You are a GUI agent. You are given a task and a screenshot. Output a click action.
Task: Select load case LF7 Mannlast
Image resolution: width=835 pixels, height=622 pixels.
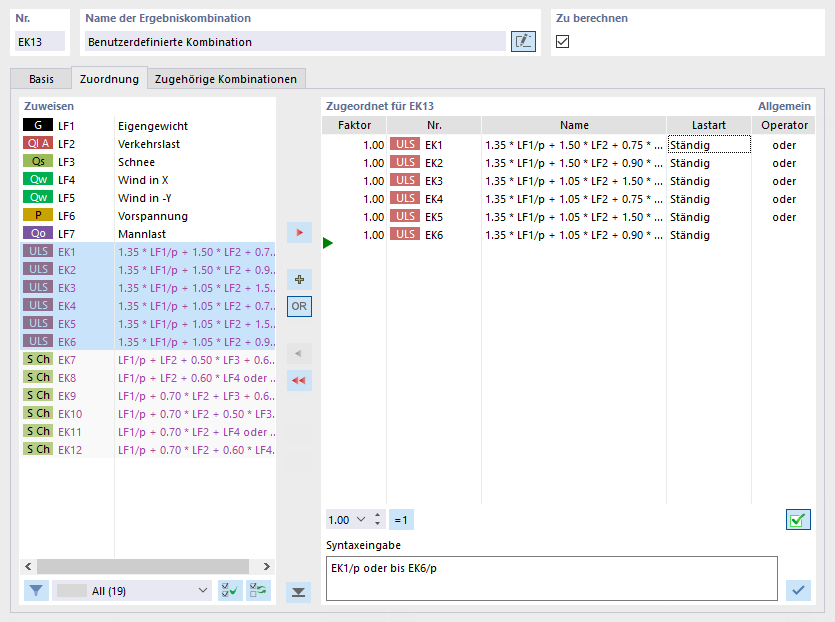coord(148,234)
